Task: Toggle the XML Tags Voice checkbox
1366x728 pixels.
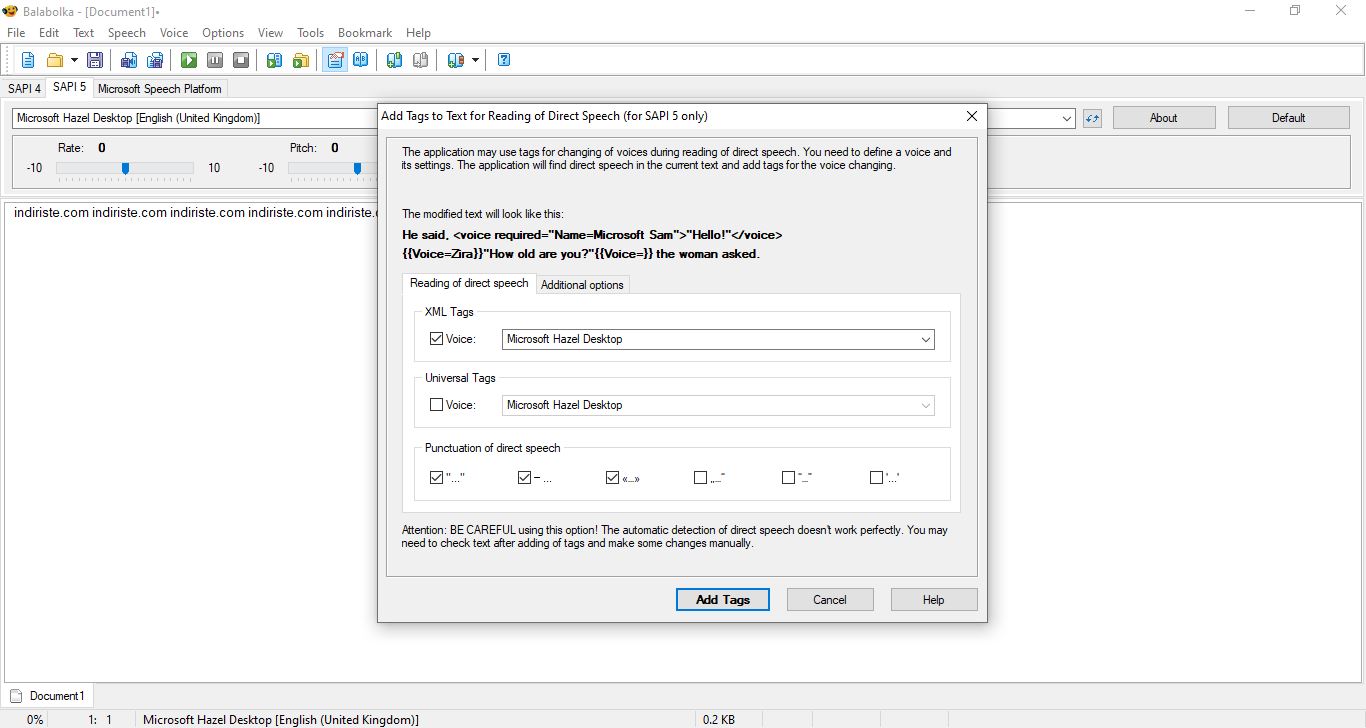Action: pos(436,339)
